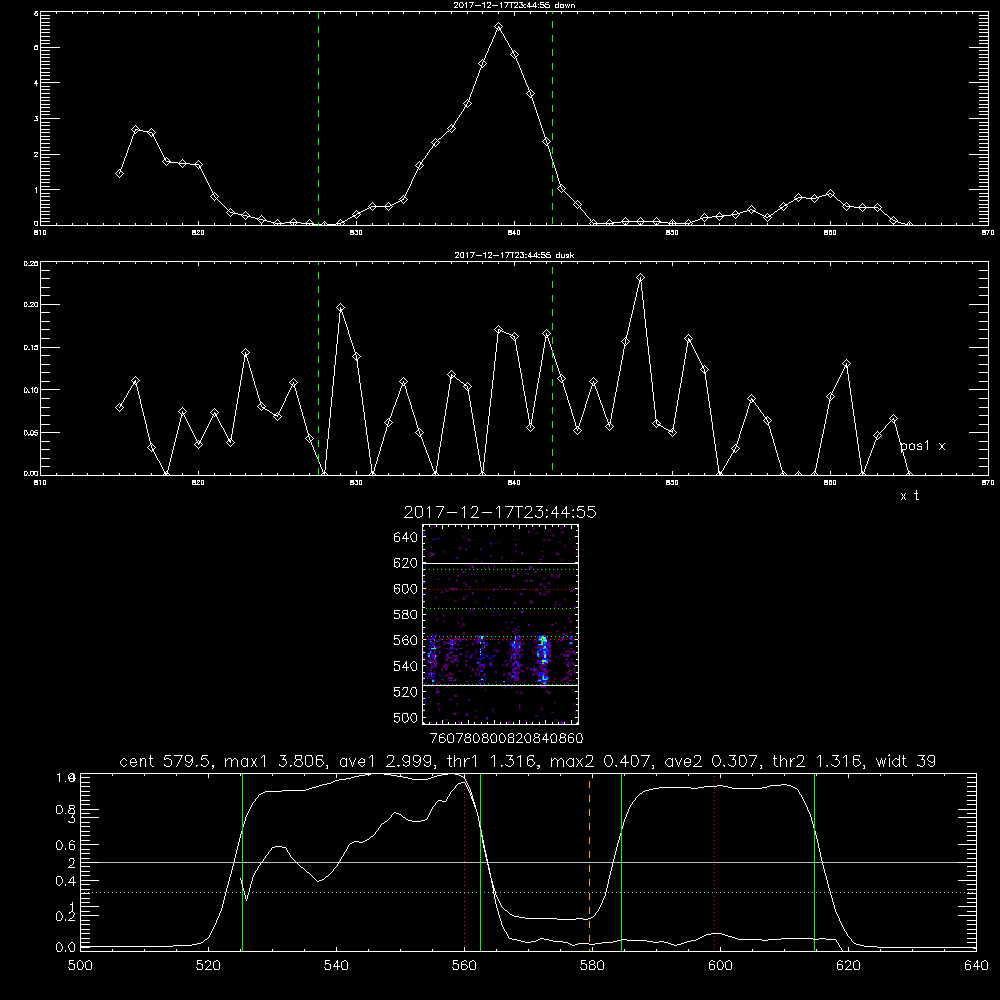Click the red dotted line at 560 in the bottom plot
The width and height of the screenshot is (1000, 1000).
point(464,861)
